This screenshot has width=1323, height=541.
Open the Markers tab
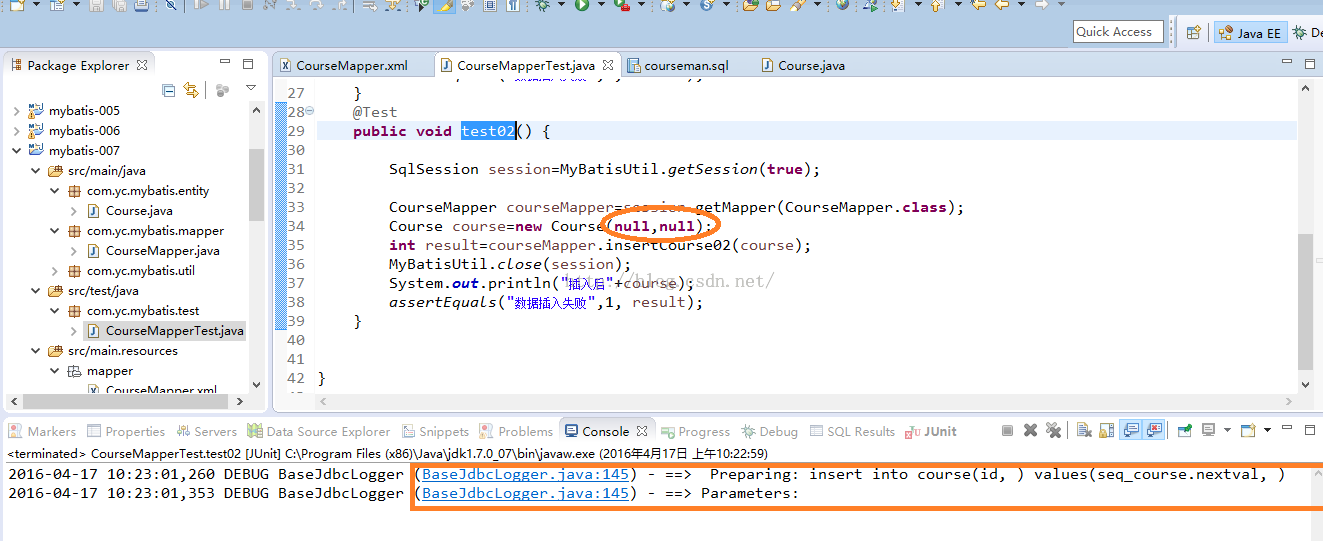pos(42,431)
